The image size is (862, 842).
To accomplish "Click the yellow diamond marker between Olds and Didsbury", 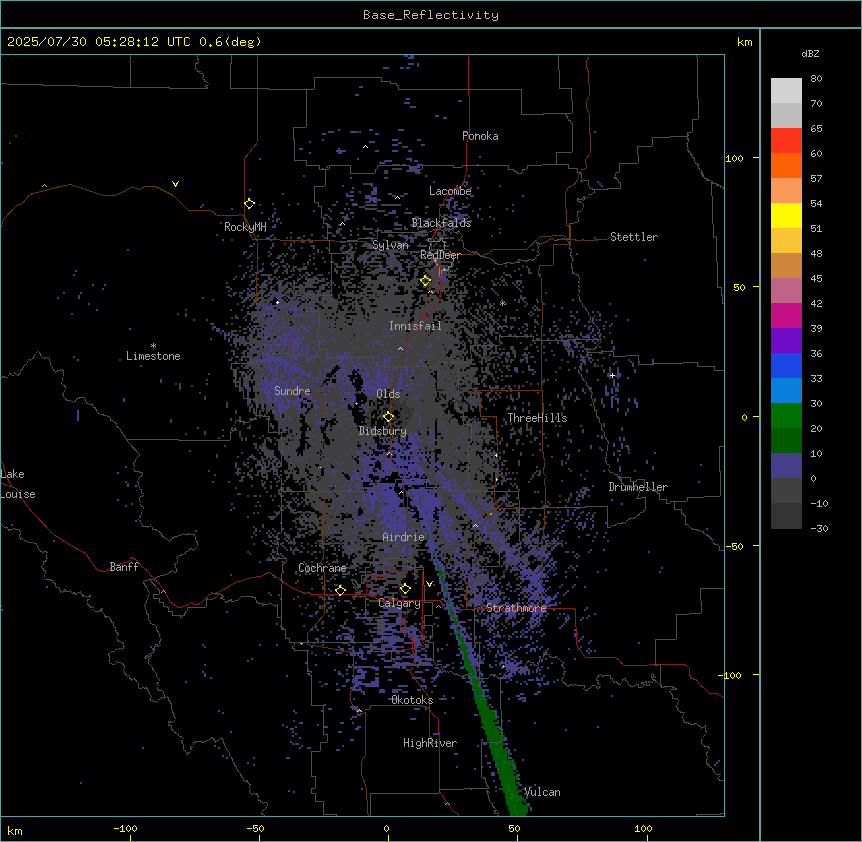I will [388, 416].
